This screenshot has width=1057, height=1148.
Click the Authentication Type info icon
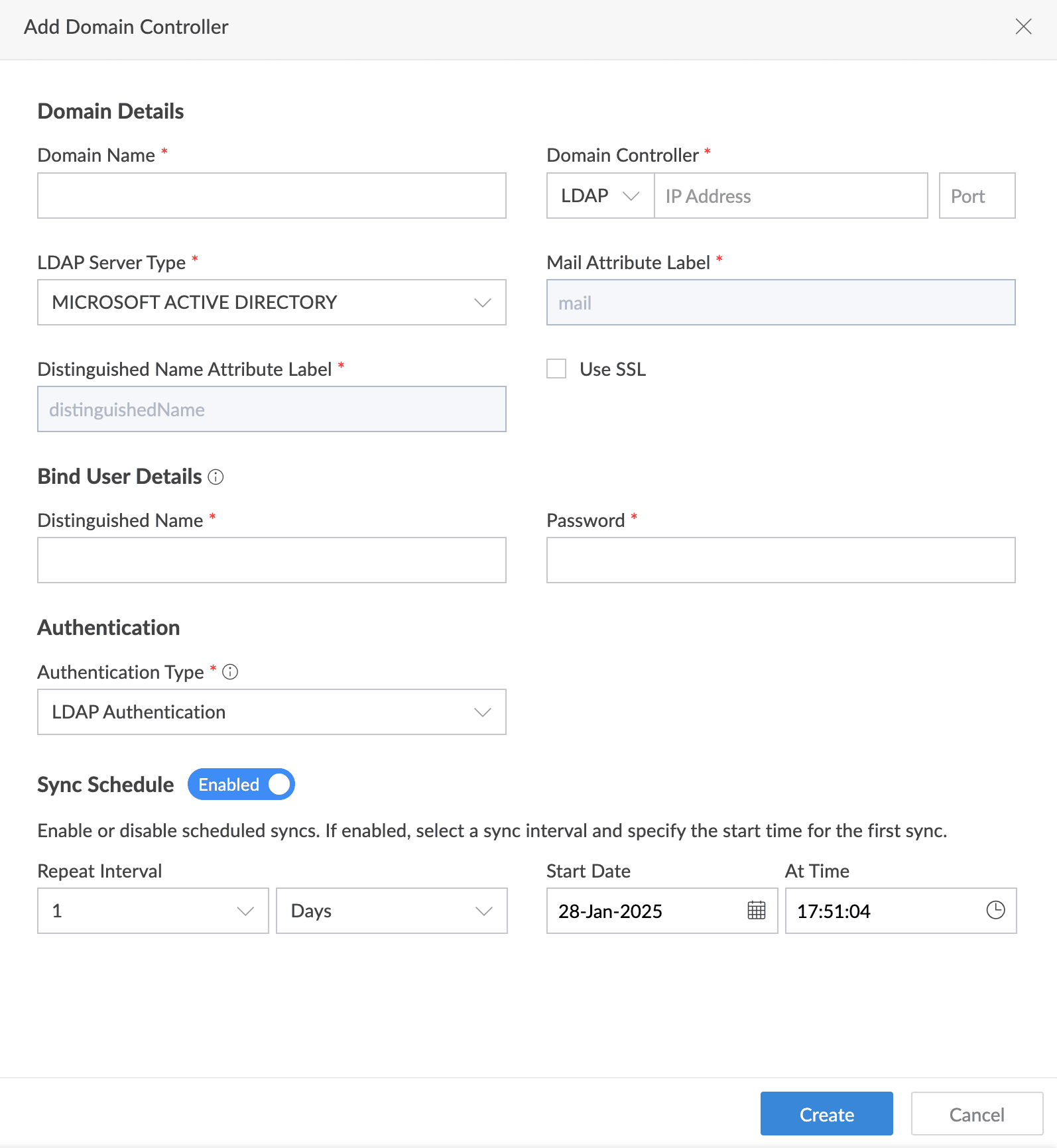point(230,672)
